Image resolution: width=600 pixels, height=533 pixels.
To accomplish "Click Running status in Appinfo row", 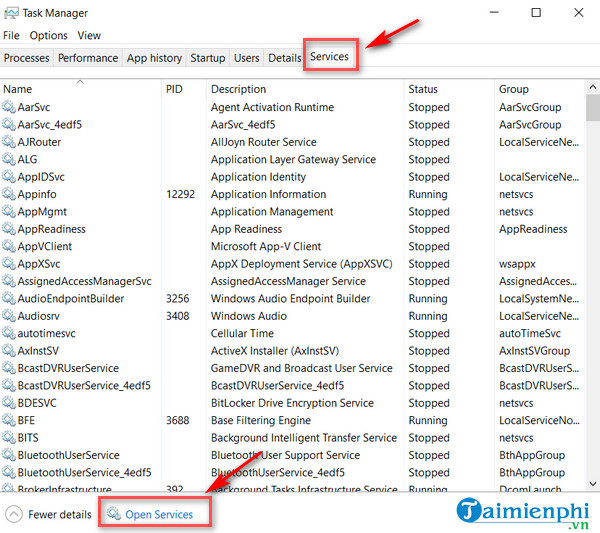I will point(428,194).
